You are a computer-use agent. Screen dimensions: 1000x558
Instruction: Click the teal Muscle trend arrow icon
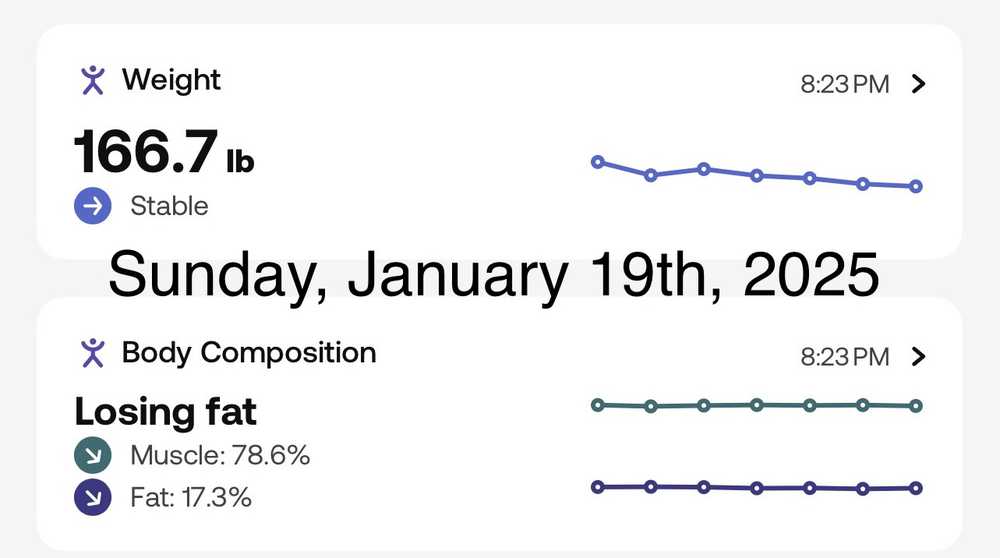pyautogui.click(x=93, y=456)
